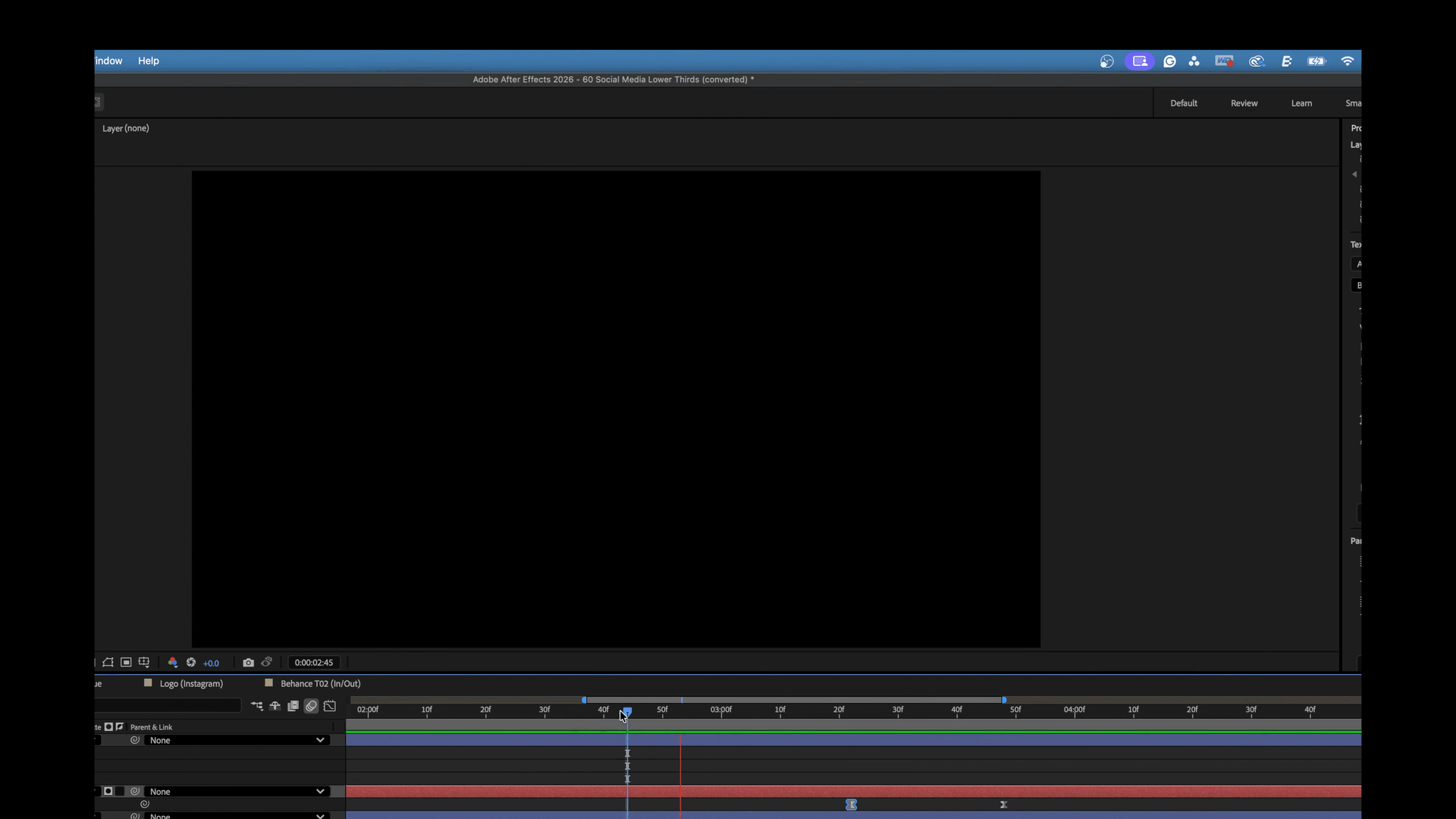Switch to Behance T02 (In/Out) tab
This screenshot has height=819, width=1456.
pos(320,683)
